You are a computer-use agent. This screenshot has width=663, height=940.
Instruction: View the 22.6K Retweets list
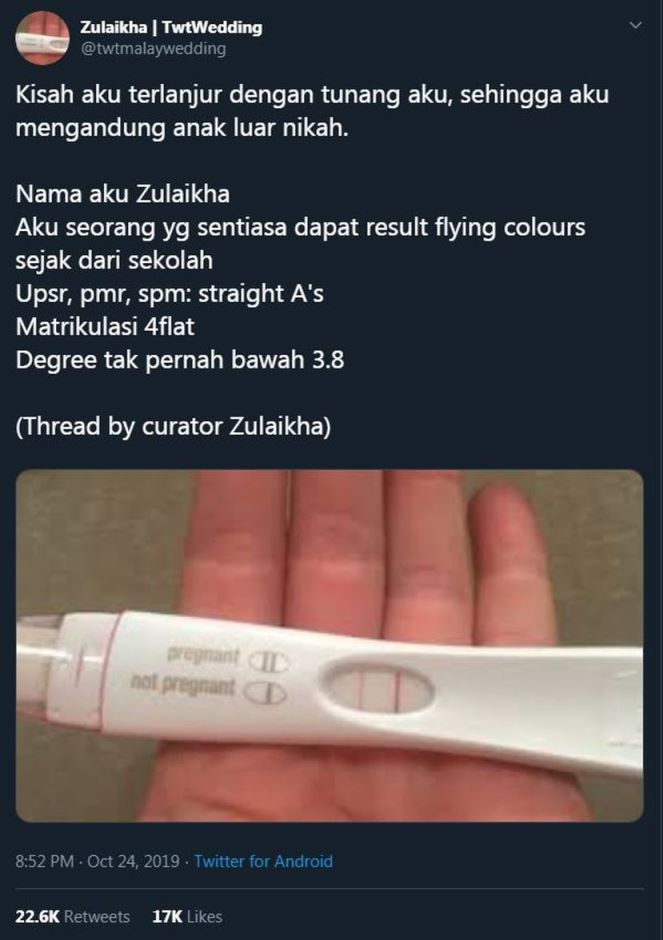point(73,917)
